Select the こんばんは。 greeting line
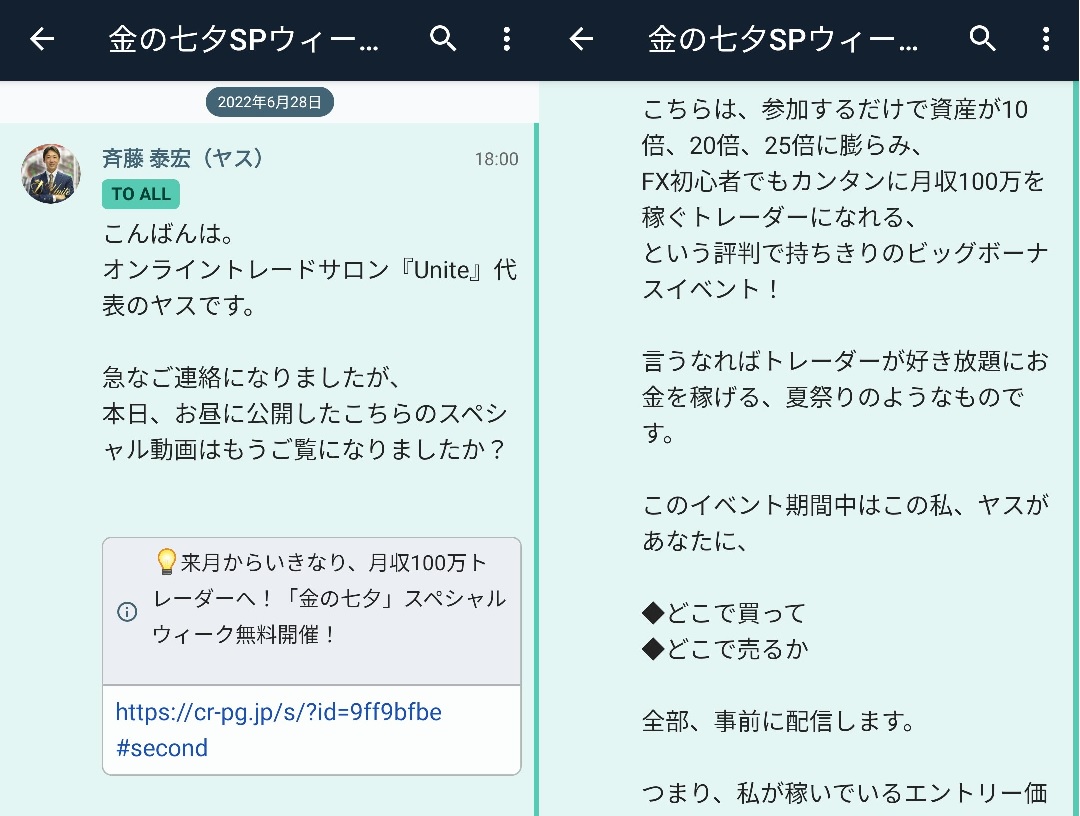This screenshot has height=816, width=1080. (x=168, y=236)
